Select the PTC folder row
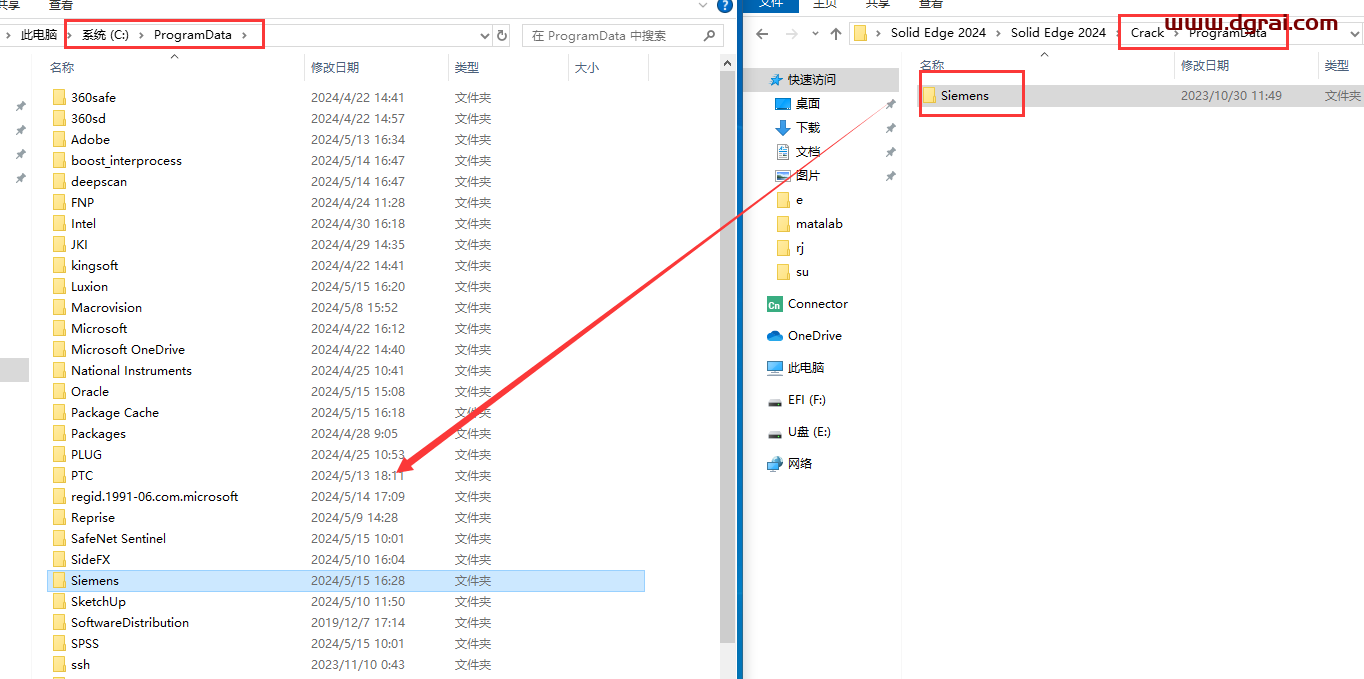Image resolution: width=1364 pixels, height=679 pixels. 346,475
